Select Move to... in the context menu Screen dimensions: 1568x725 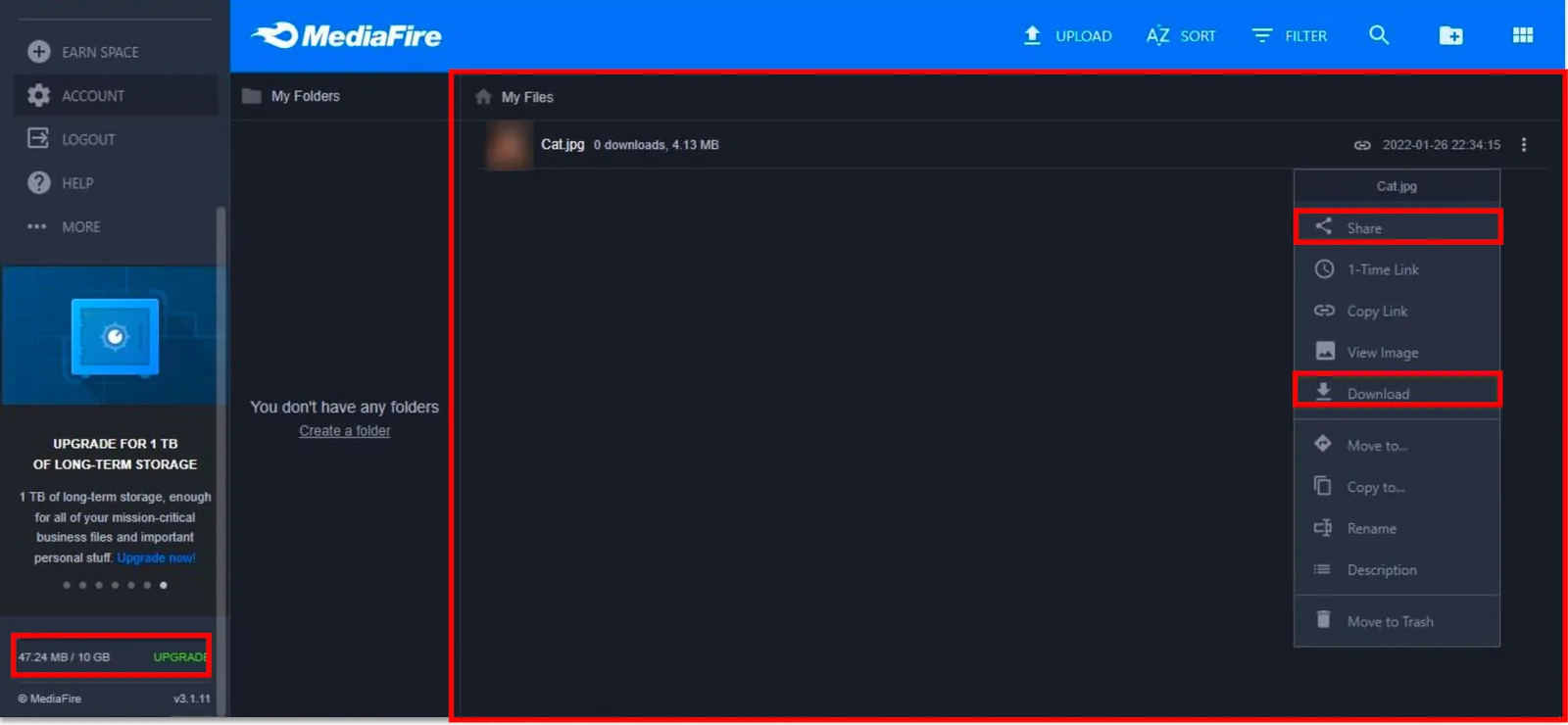tap(1397, 445)
